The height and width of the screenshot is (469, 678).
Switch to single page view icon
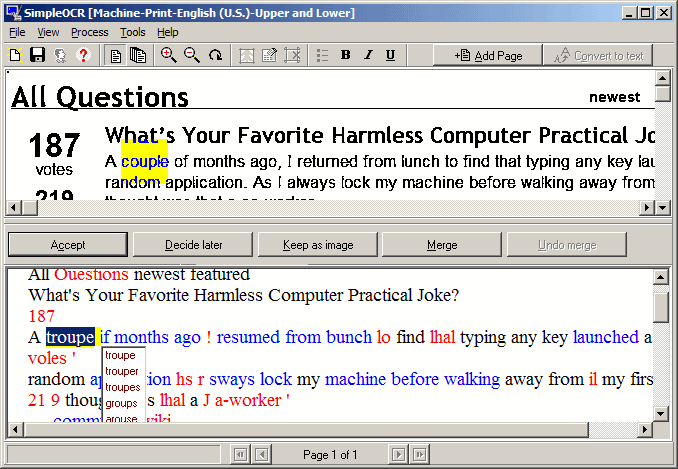[116, 55]
